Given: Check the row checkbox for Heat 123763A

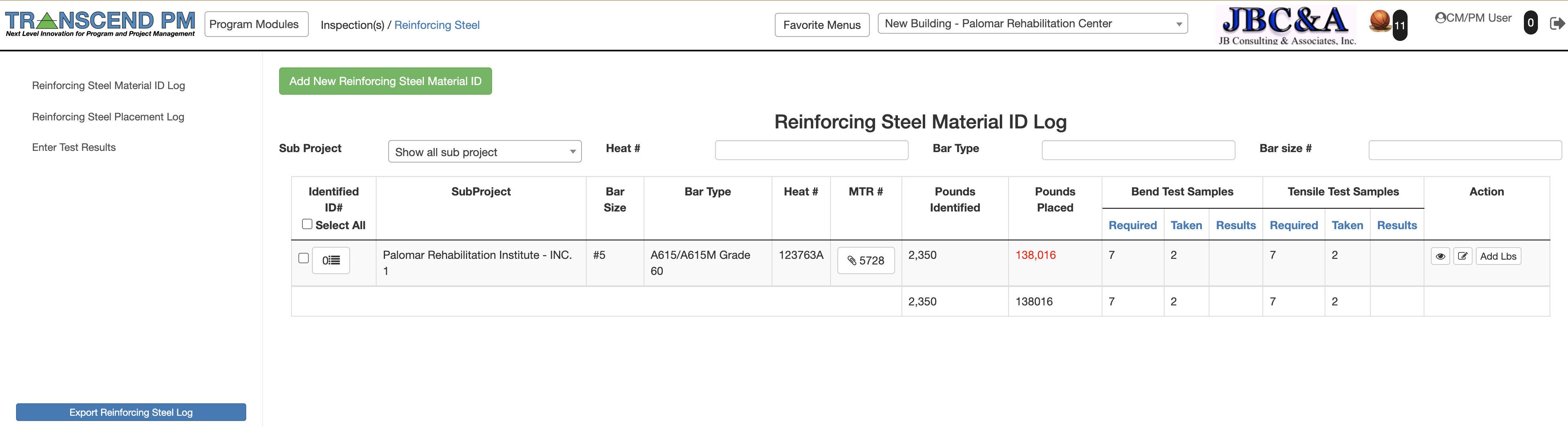Looking at the screenshot, I should click(x=304, y=258).
